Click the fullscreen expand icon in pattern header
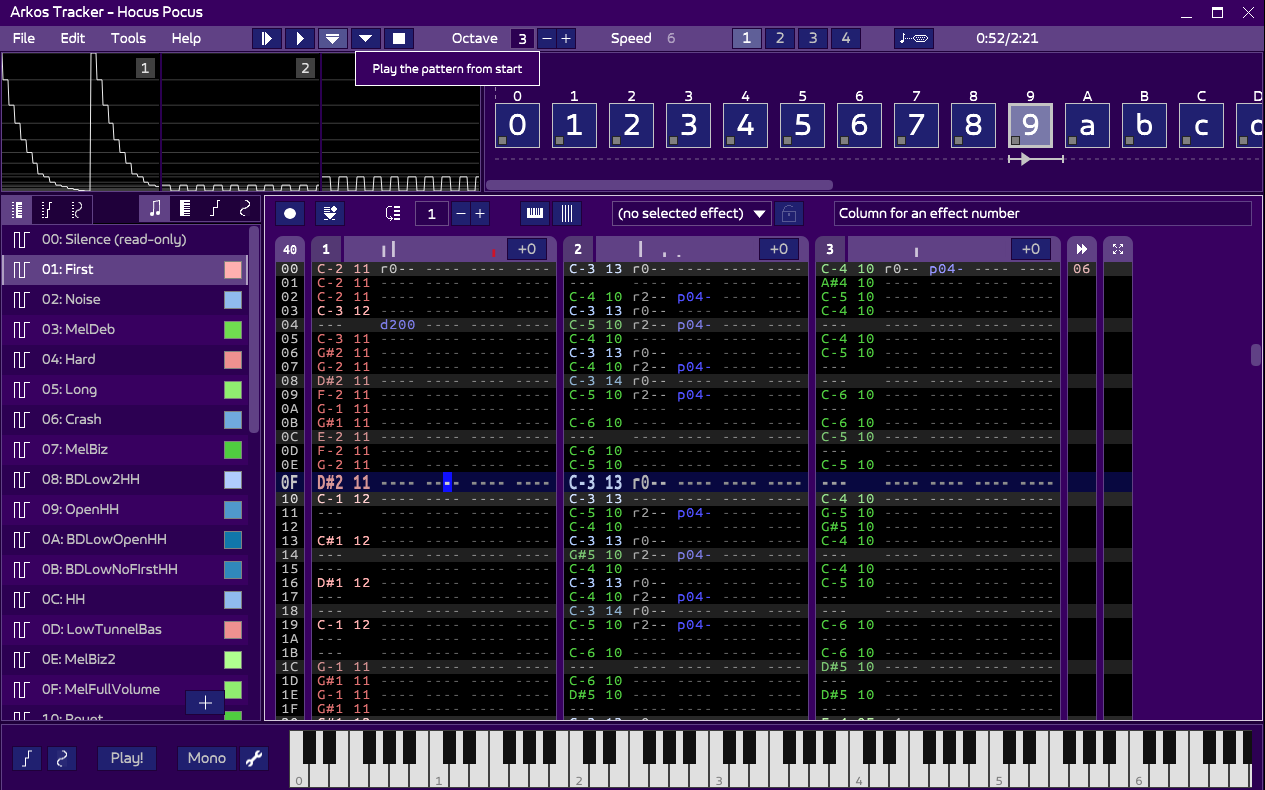The image size is (1265, 790). pos(1118,249)
